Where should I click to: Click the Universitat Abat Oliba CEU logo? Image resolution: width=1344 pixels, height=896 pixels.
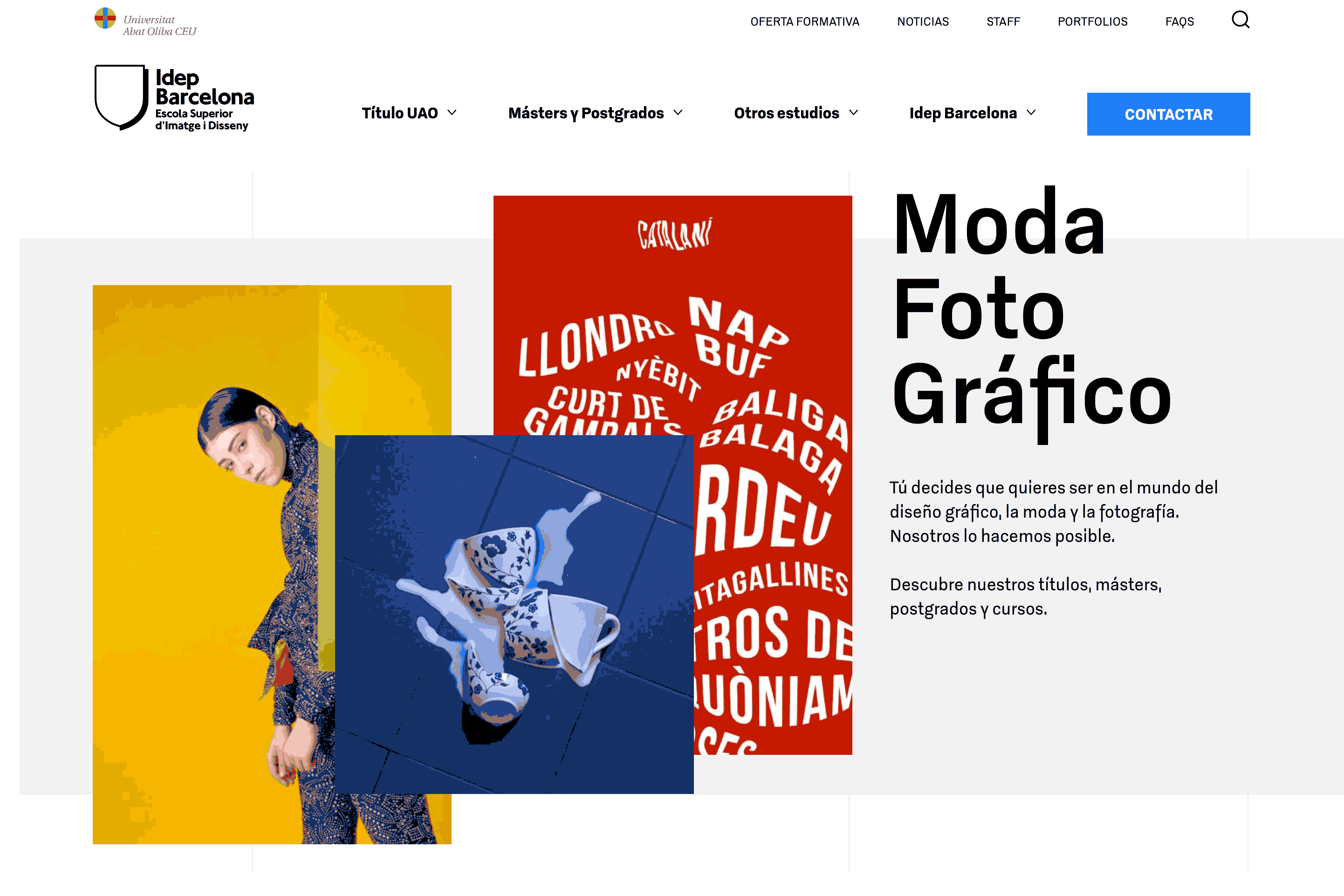coord(145,22)
